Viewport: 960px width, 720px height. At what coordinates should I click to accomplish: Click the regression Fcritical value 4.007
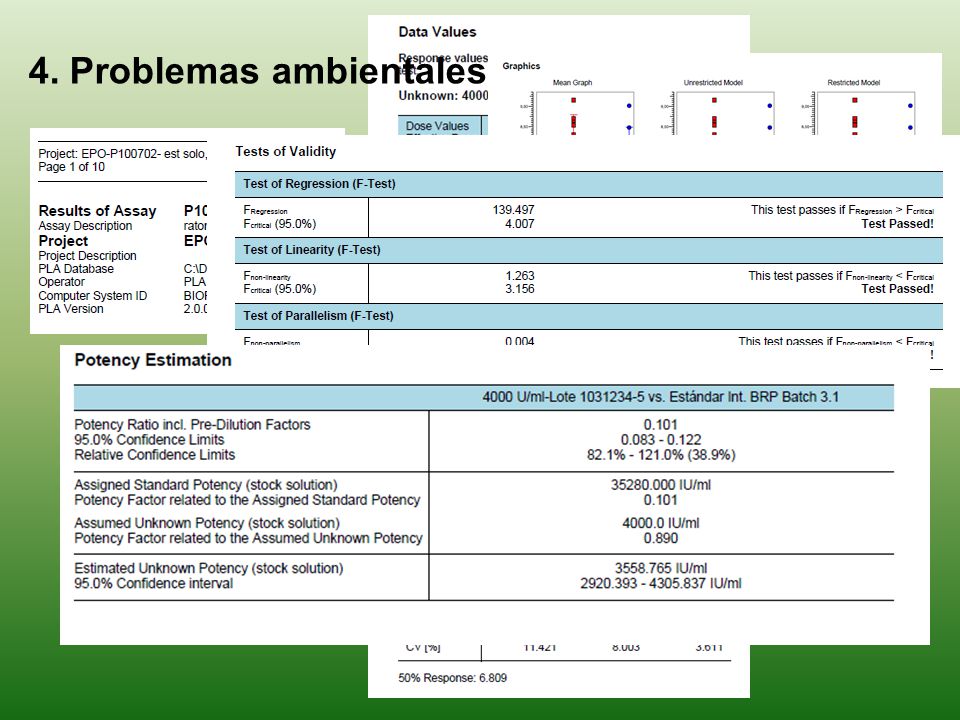pyautogui.click(x=519, y=223)
